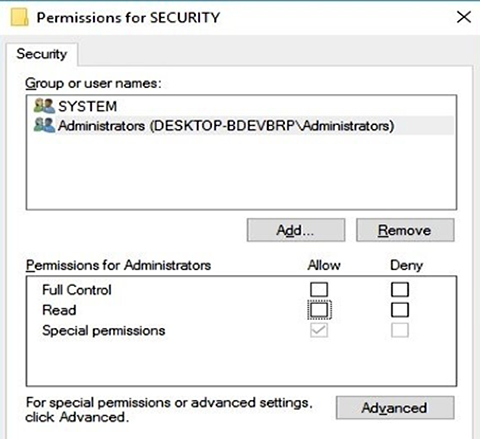Check Deny for Read permission
The width and height of the screenshot is (480, 439).
[x=400, y=310]
